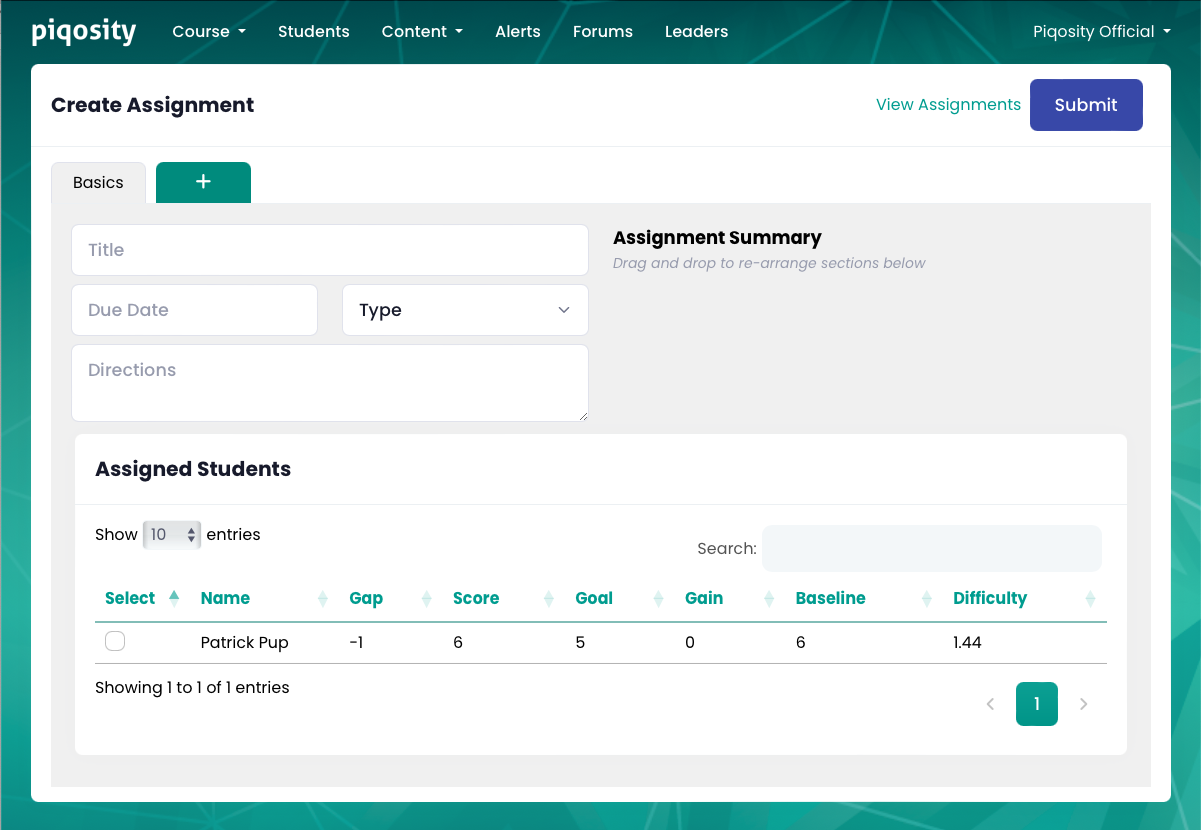Go to next page arrow

pyautogui.click(x=1083, y=704)
